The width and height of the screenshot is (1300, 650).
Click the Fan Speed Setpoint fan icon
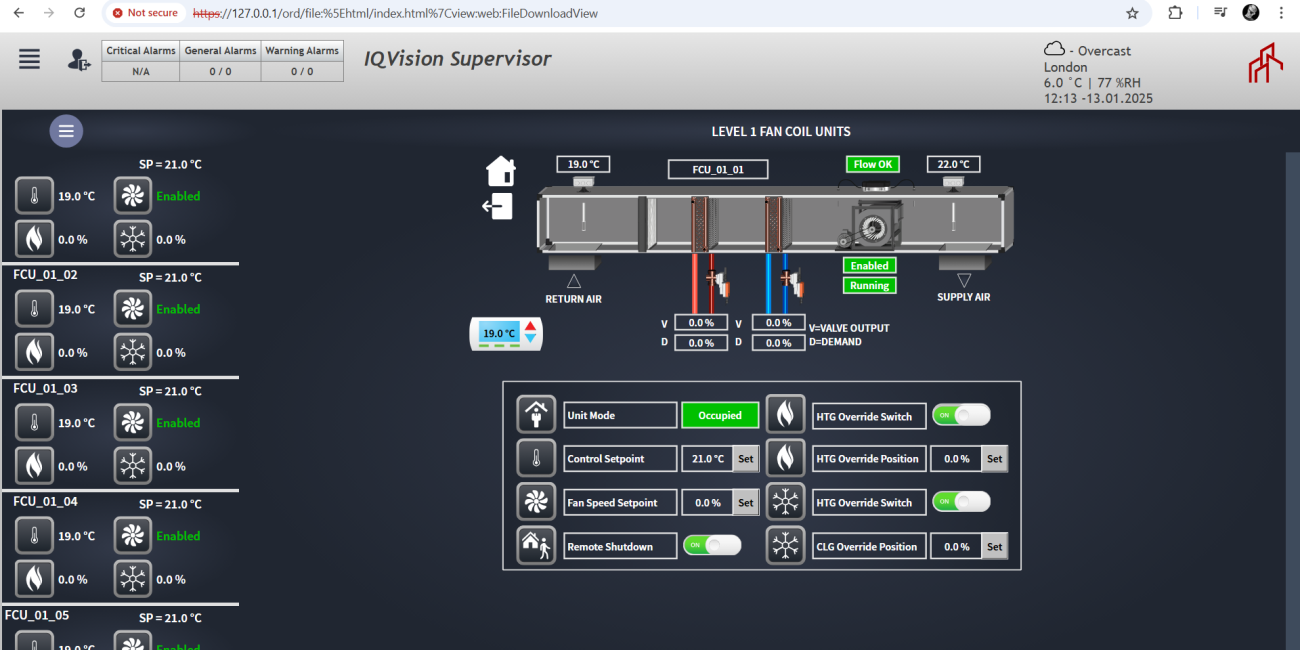click(536, 502)
